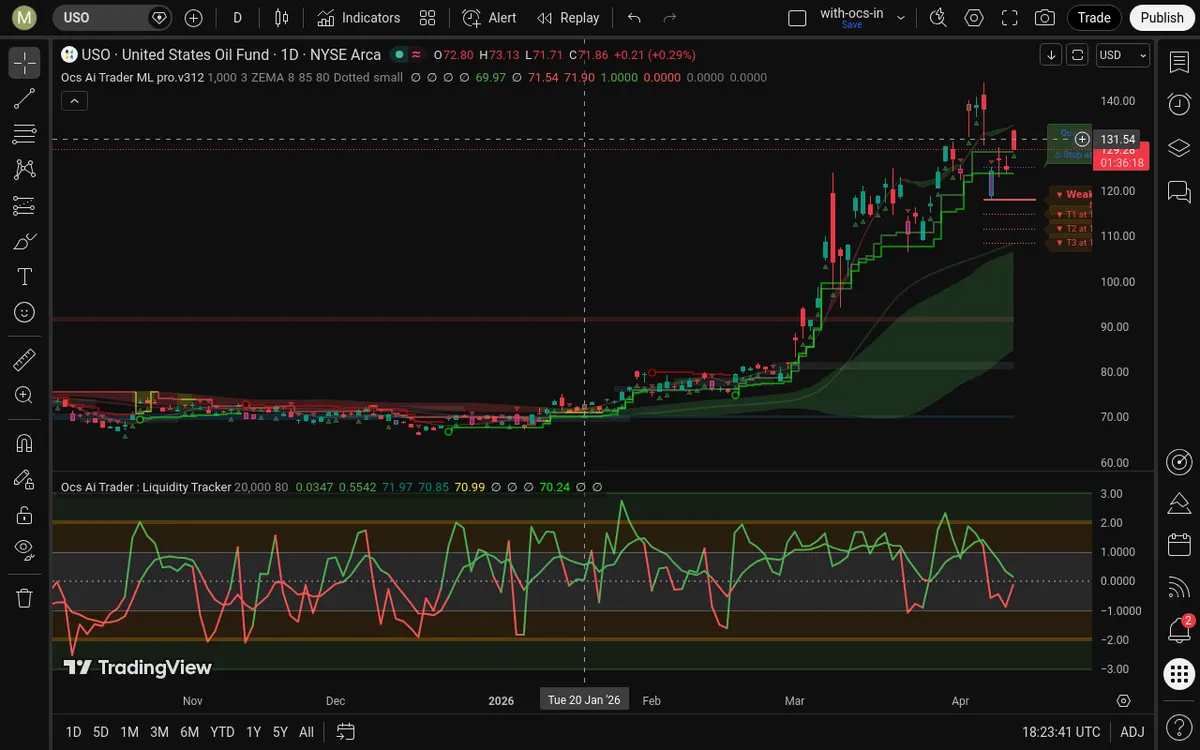This screenshot has width=1200, height=750.
Task: Open the emoji and icons tool
Action: pos(25,313)
